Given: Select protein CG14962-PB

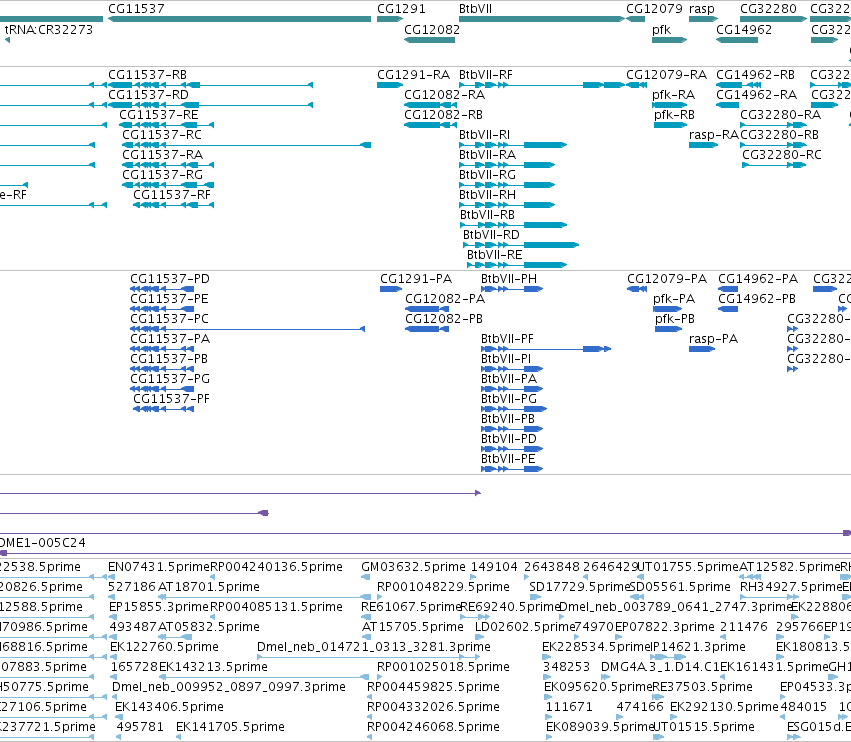Looking at the screenshot, I should pos(757,299).
